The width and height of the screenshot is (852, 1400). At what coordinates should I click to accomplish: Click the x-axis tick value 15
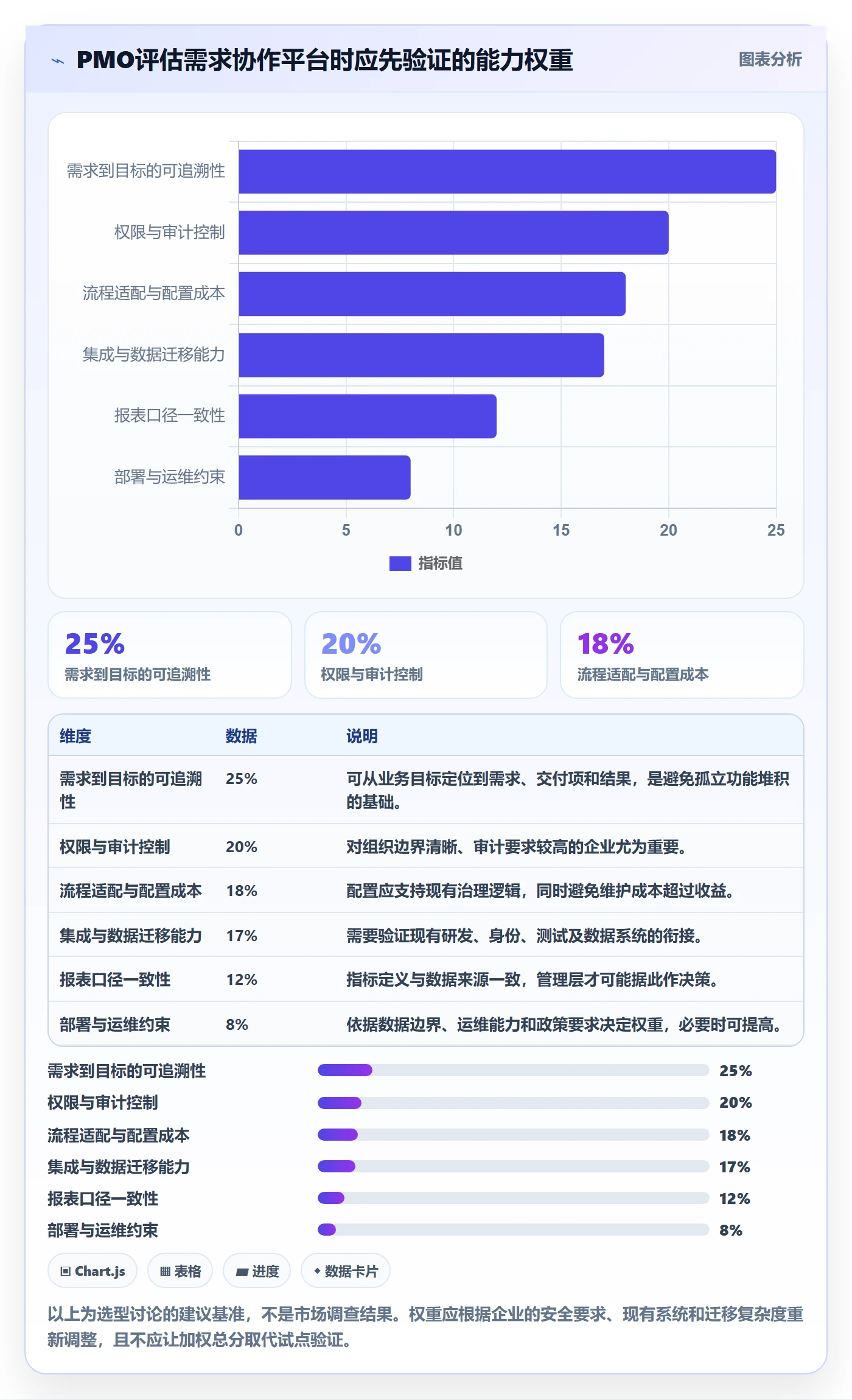tap(560, 530)
